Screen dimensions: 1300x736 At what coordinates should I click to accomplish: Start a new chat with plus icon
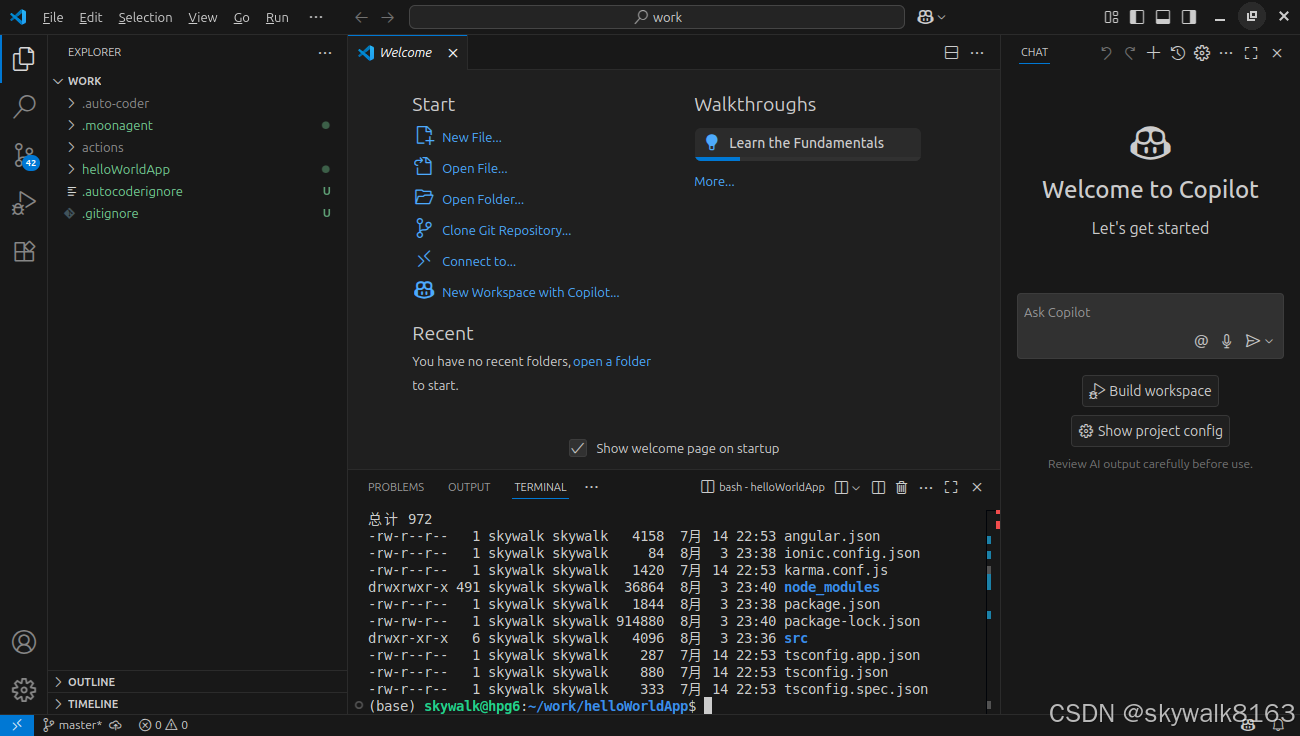point(1153,53)
